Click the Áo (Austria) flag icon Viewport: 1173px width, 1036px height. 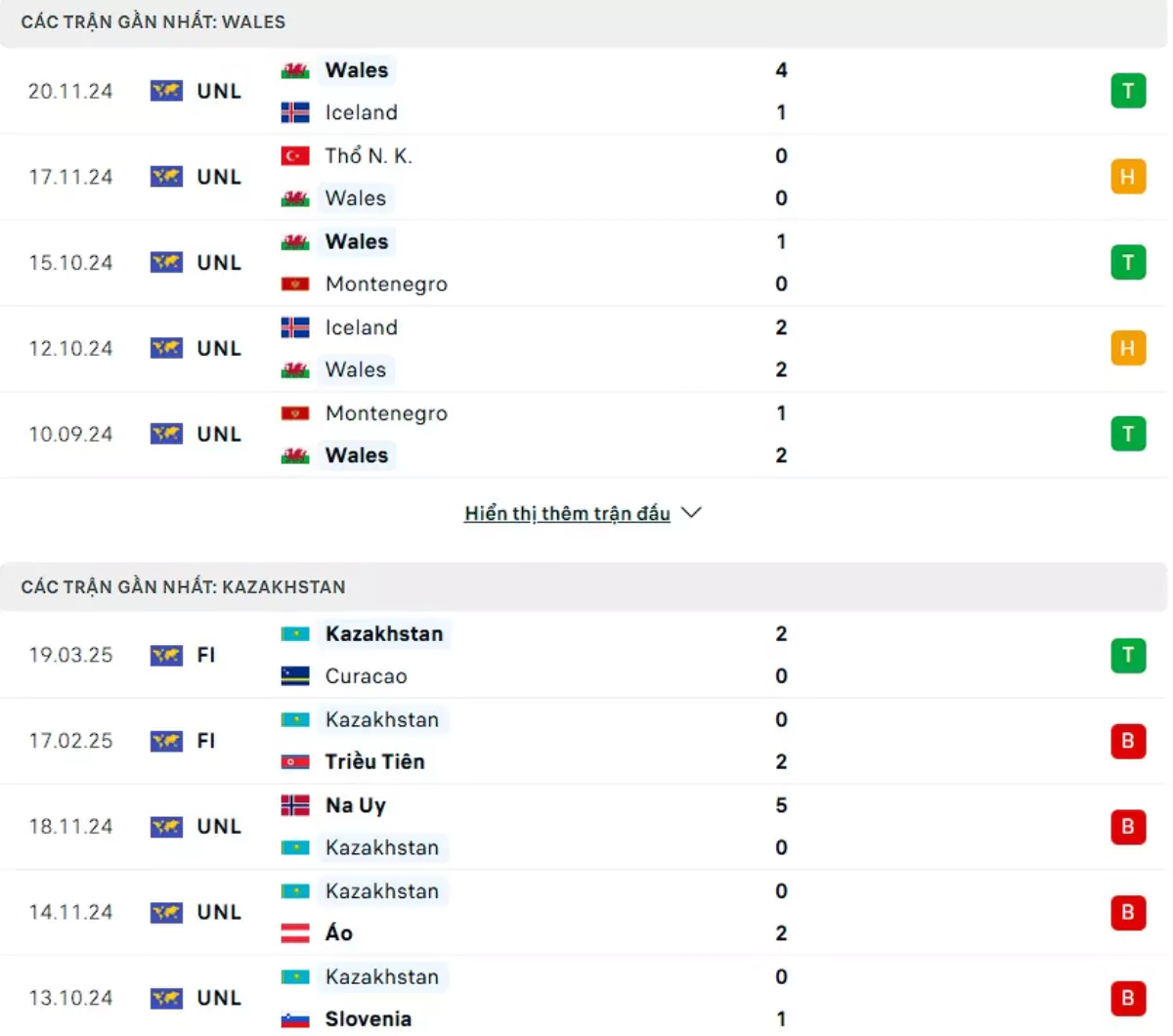295,933
